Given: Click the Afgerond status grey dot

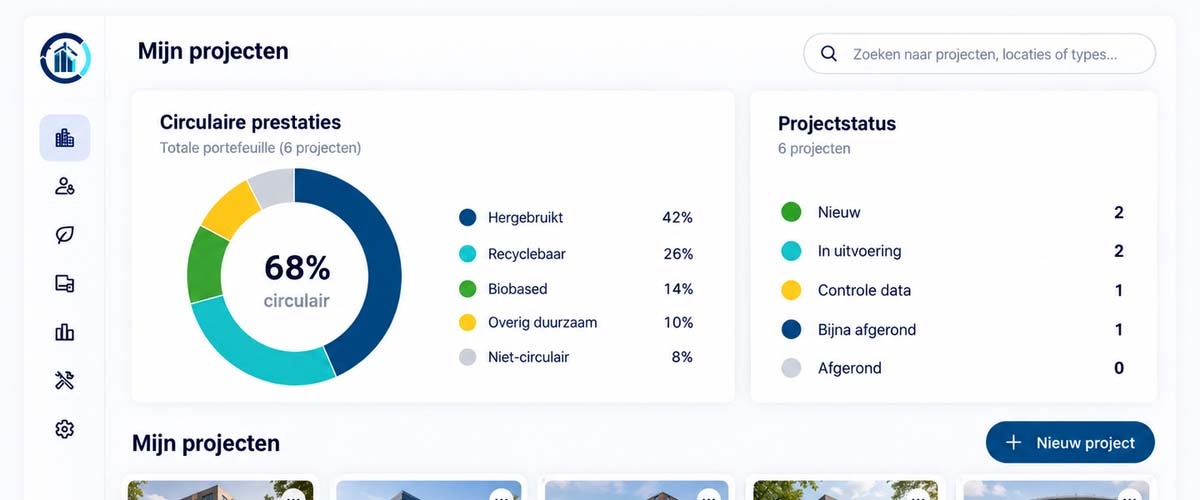Looking at the screenshot, I should [x=790, y=368].
